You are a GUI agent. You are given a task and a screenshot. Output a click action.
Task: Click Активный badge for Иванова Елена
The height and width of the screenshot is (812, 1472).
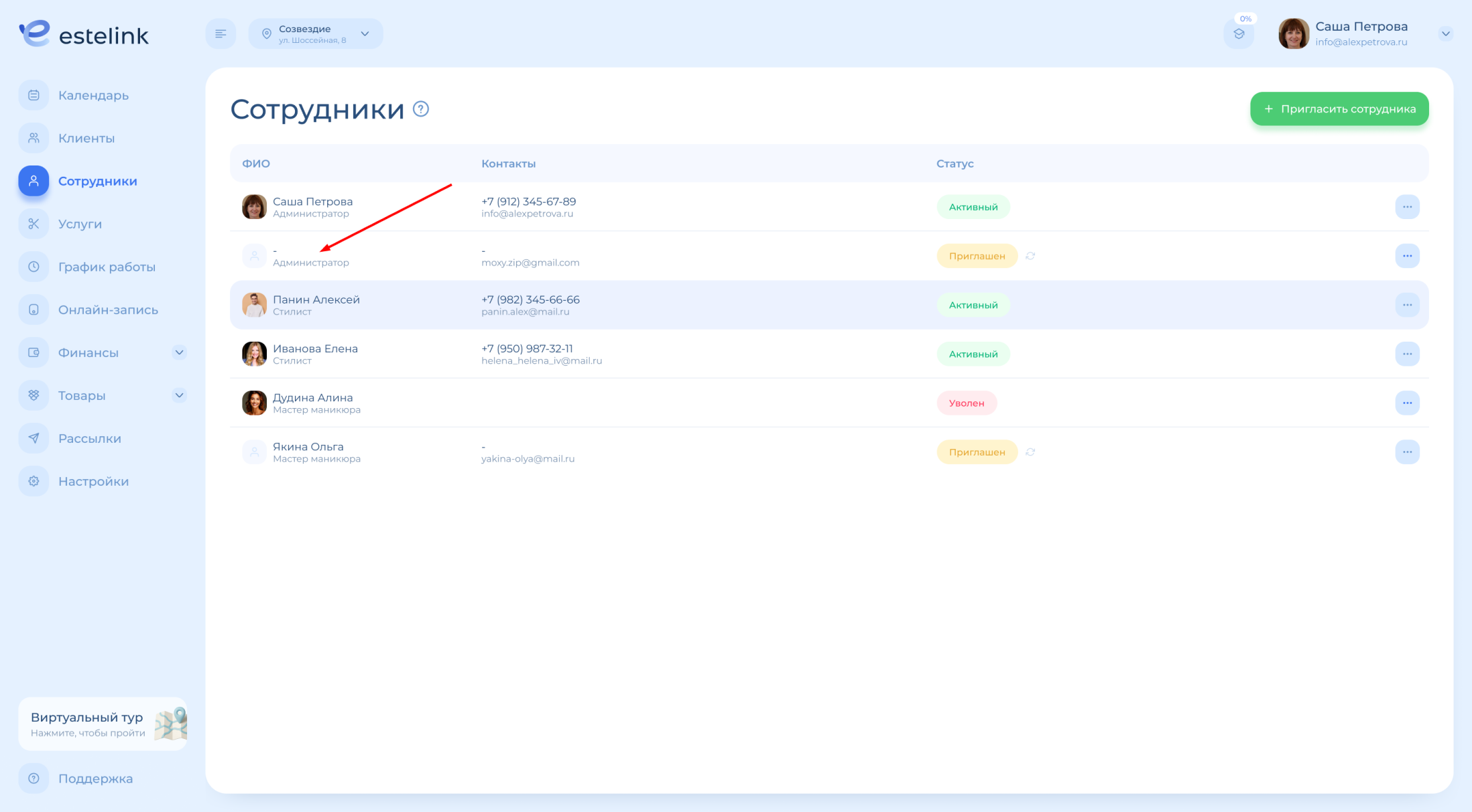click(973, 354)
